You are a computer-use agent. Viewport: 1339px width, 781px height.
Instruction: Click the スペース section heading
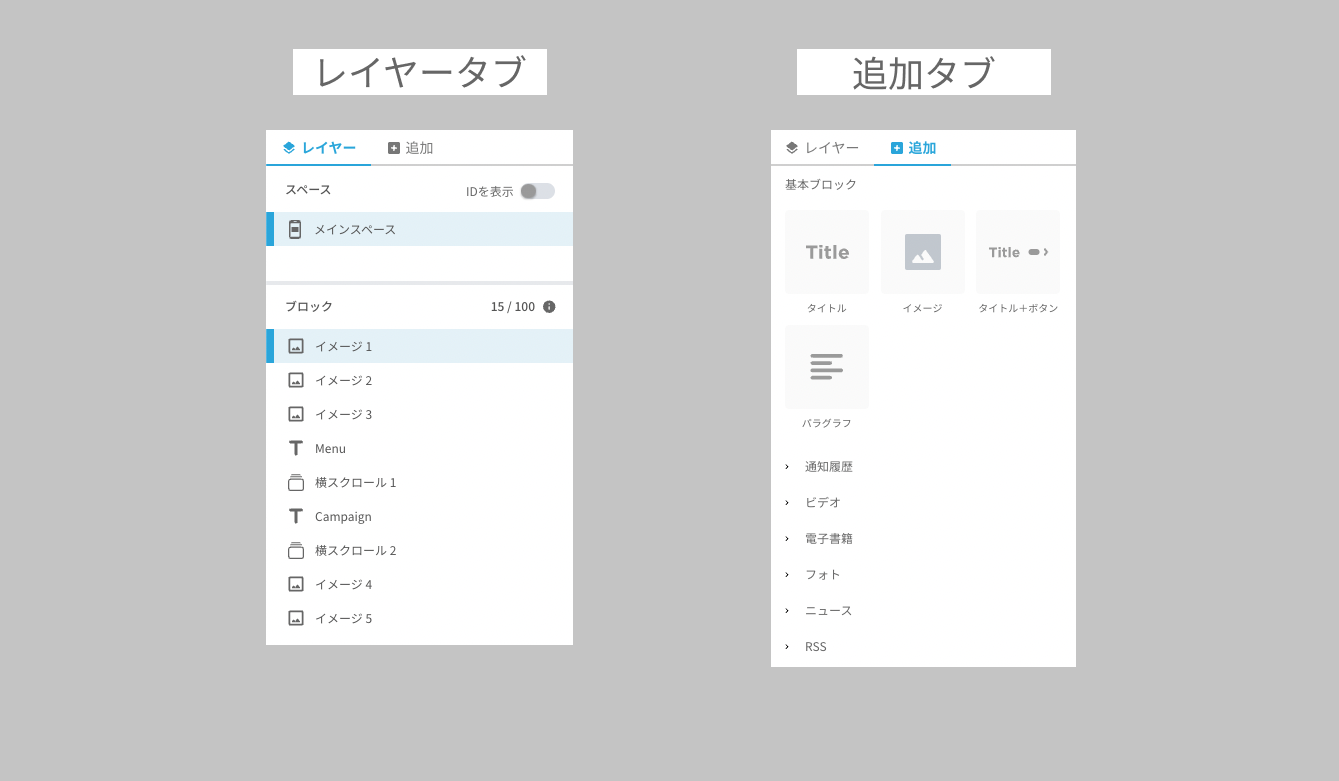(308, 190)
